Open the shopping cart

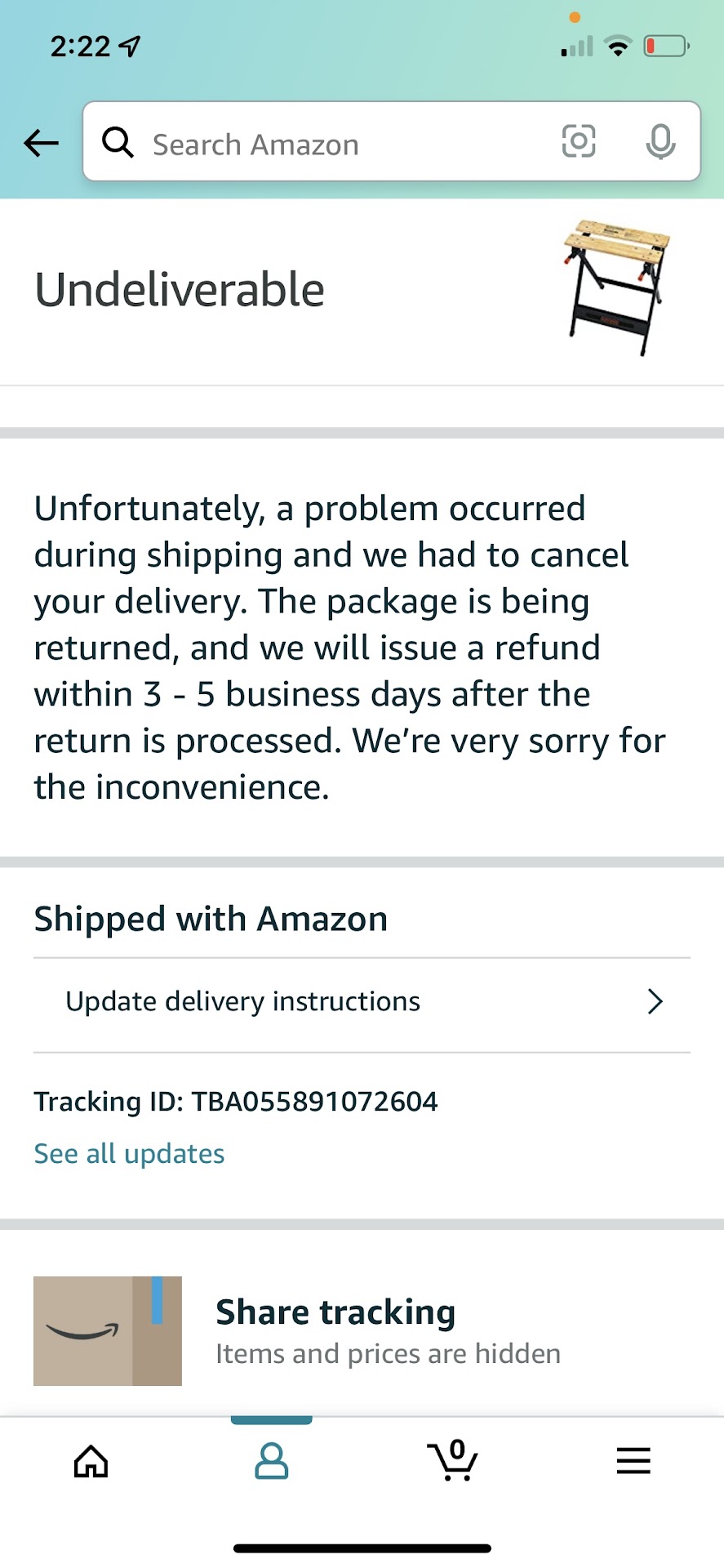pyautogui.click(x=453, y=1461)
